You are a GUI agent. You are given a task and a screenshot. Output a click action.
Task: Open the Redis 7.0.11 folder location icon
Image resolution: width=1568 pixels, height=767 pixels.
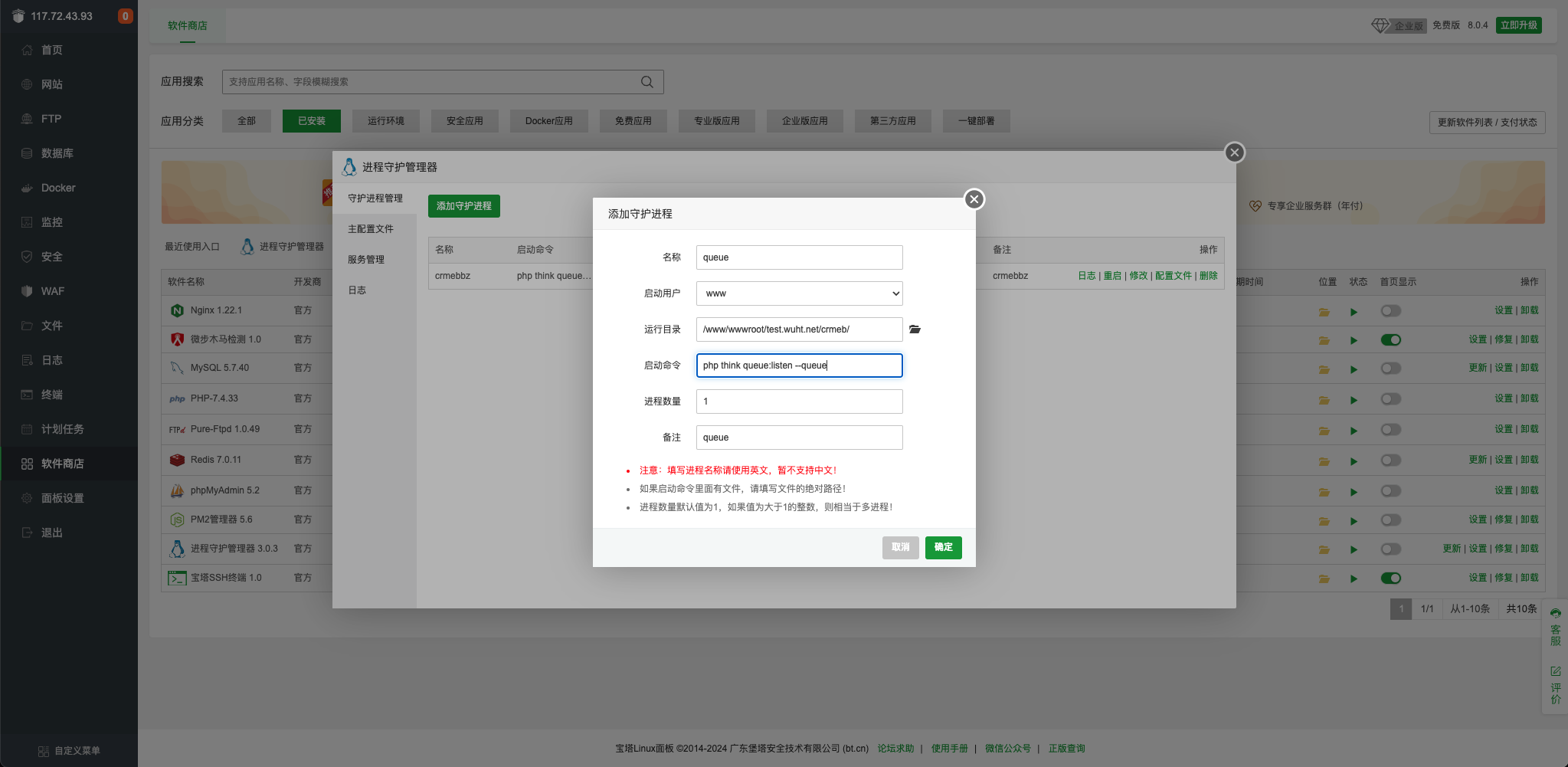click(1324, 461)
